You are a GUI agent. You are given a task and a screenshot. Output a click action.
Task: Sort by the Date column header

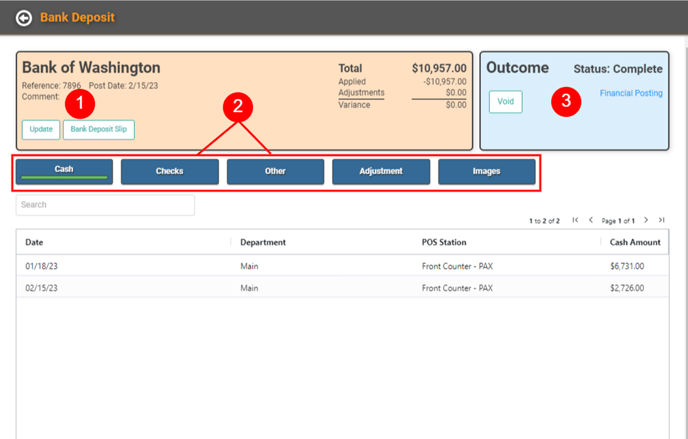pyautogui.click(x=35, y=242)
